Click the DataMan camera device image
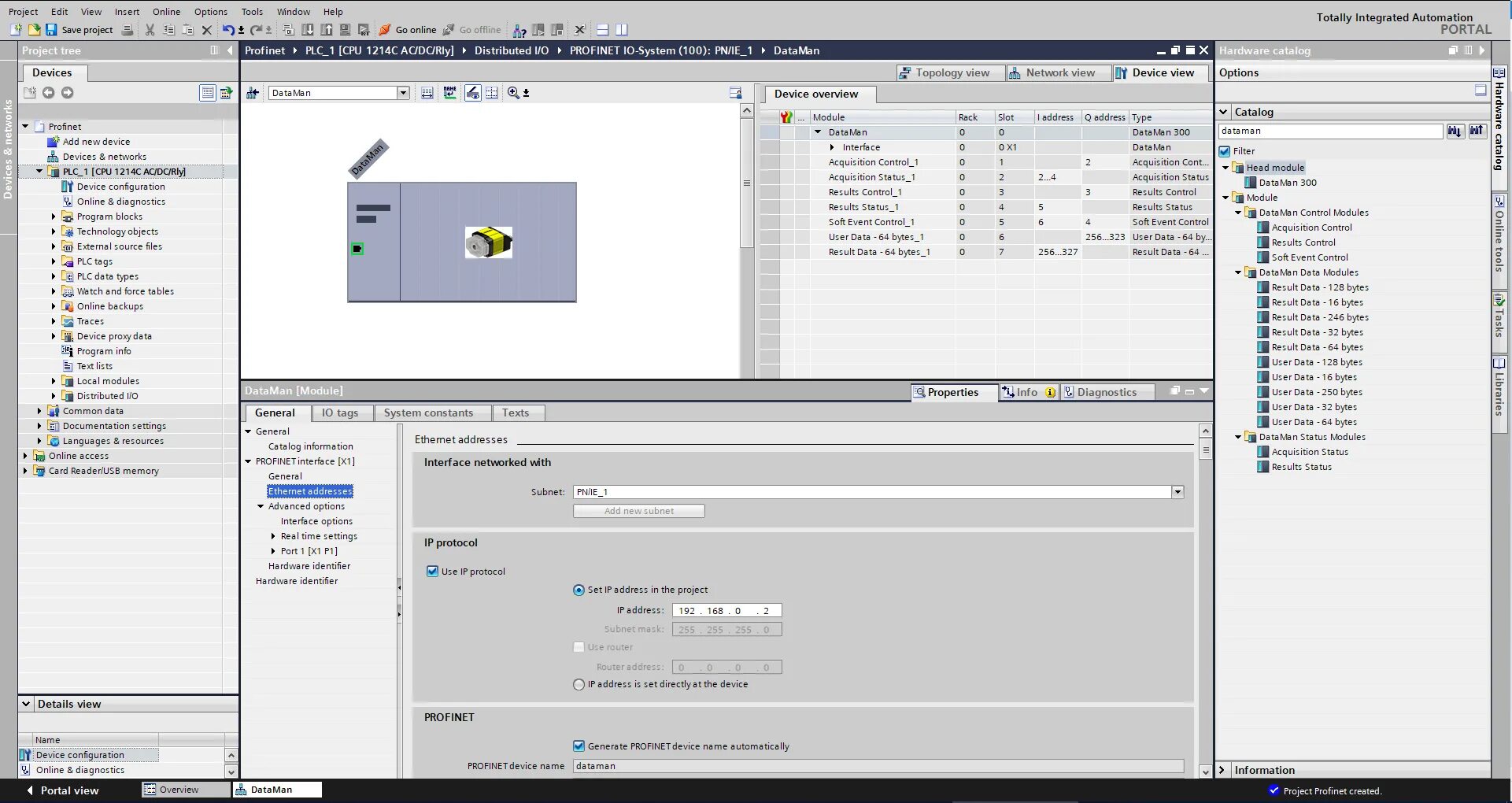 point(488,242)
